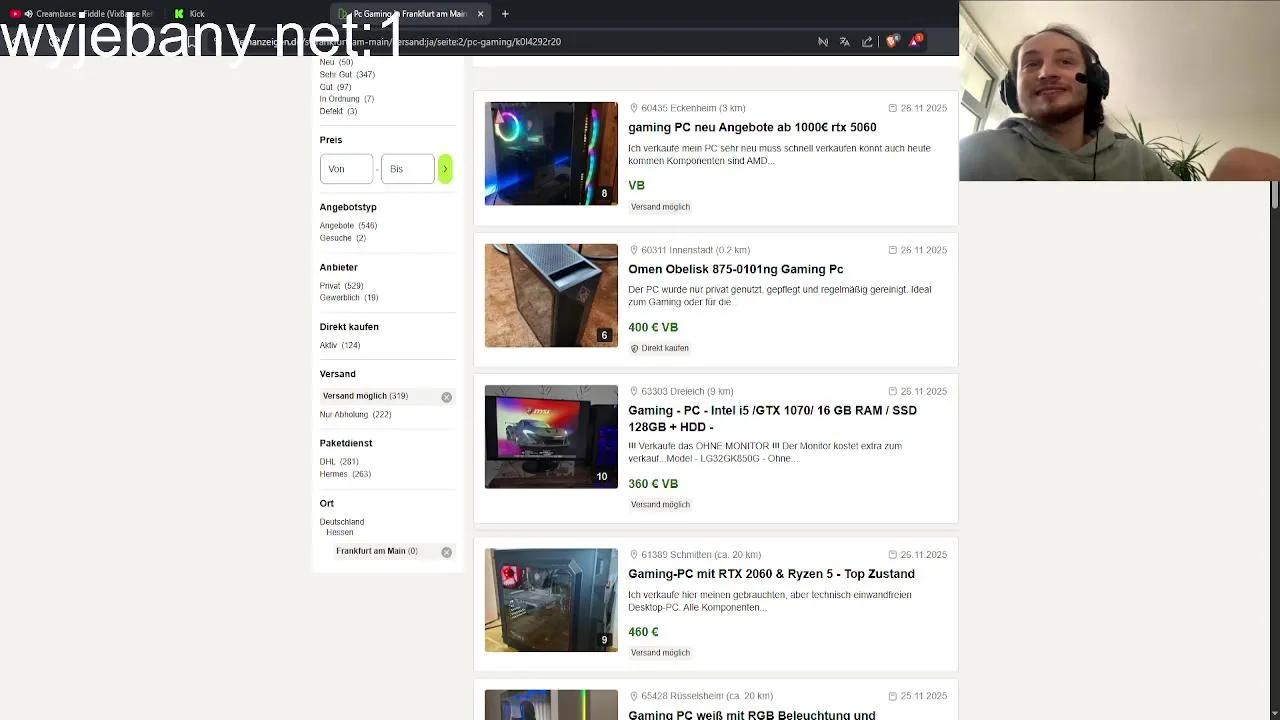Image resolution: width=1280 pixels, height=720 pixels.
Task: Click the page vertical scrollbar
Action: click(1275, 195)
